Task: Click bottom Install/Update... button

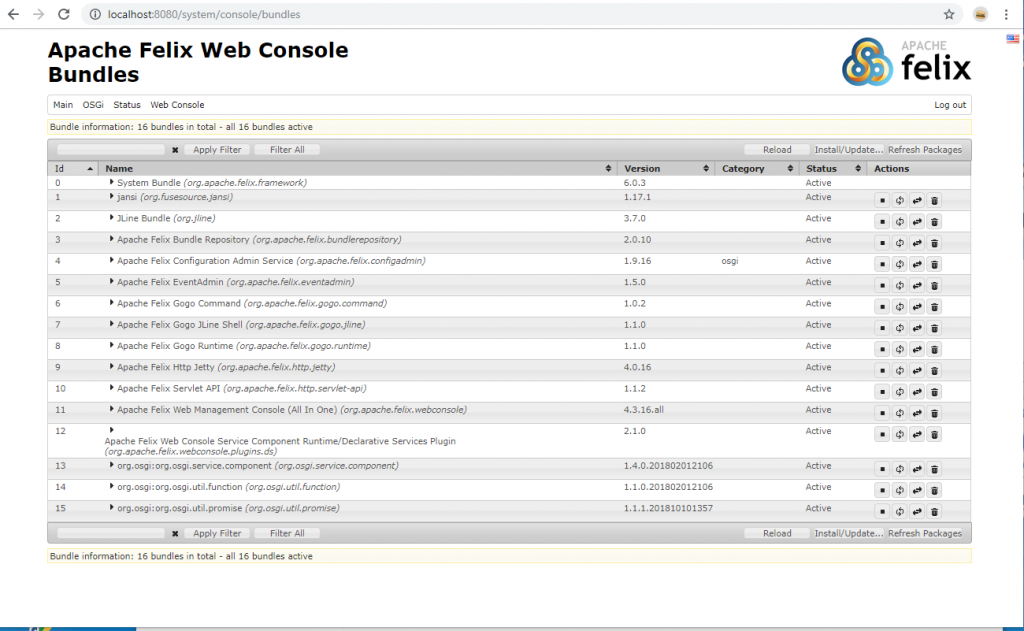Action: click(x=848, y=533)
